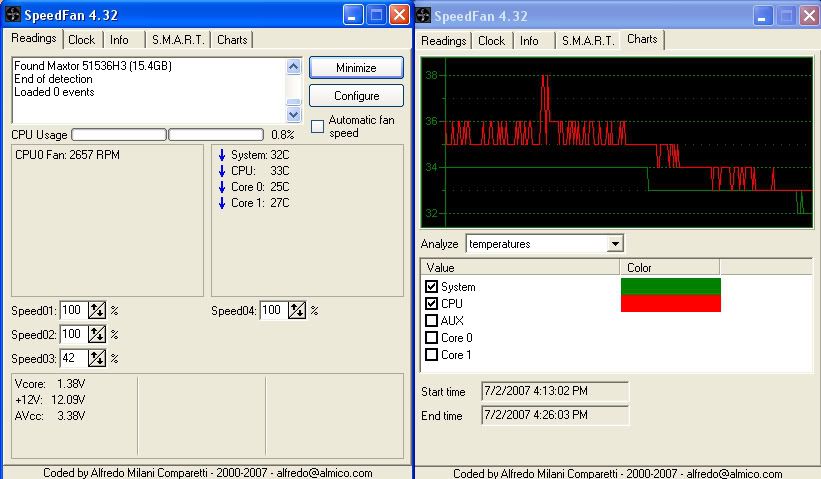821x479 pixels.
Task: Click SpeedFan app icon in right window title bar
Action: [423, 16]
